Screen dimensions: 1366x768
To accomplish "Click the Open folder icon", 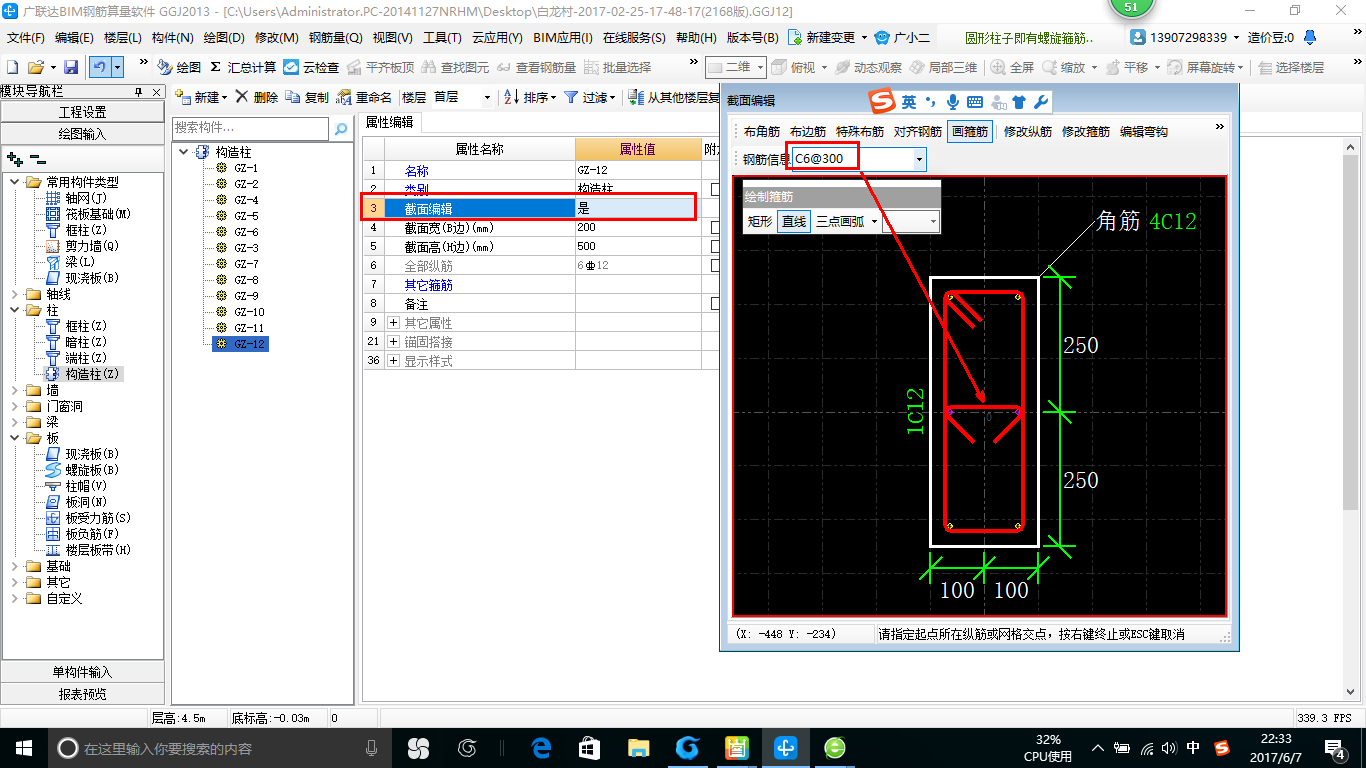I will [35, 67].
